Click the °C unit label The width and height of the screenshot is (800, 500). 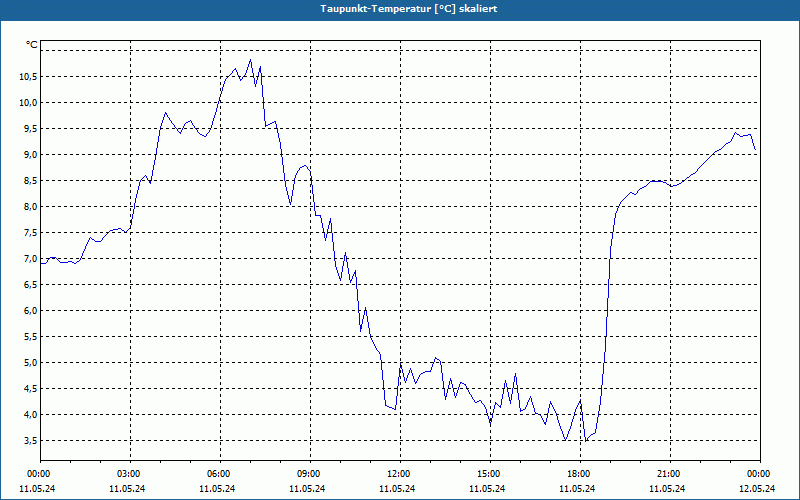pos(32,45)
